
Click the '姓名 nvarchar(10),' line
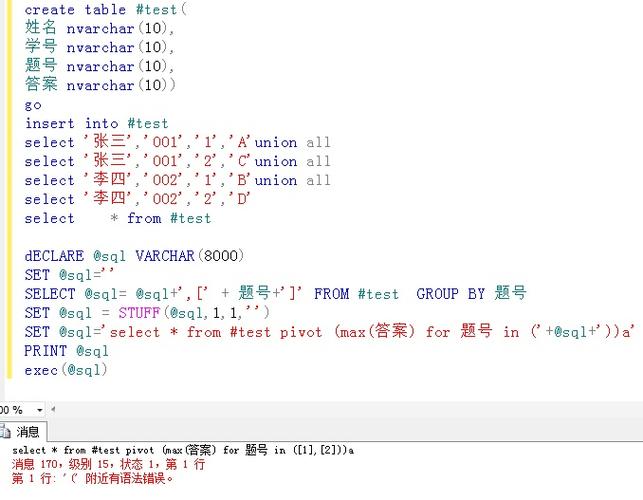coord(100,28)
